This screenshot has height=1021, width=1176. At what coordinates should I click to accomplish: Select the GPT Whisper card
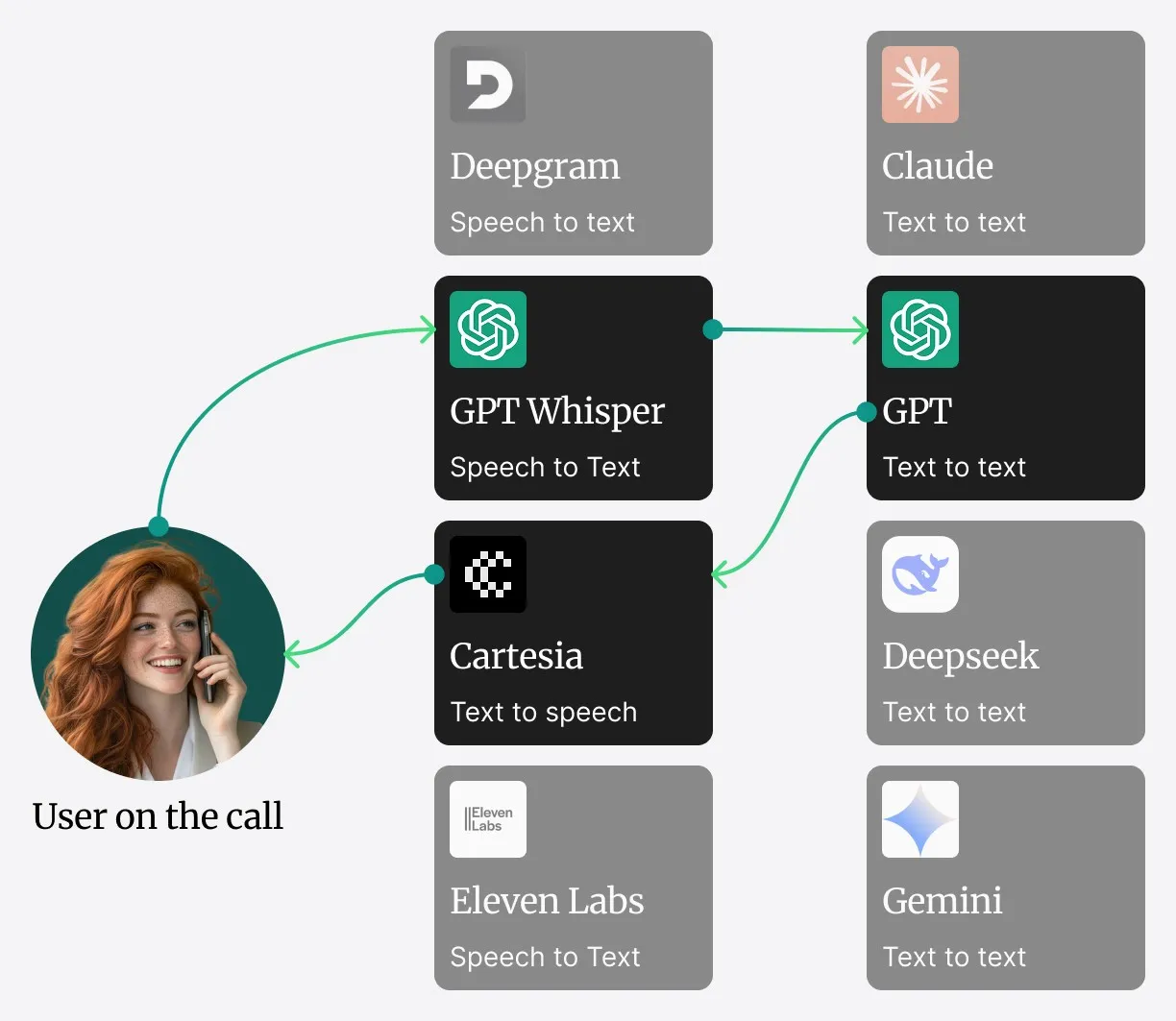click(573, 387)
